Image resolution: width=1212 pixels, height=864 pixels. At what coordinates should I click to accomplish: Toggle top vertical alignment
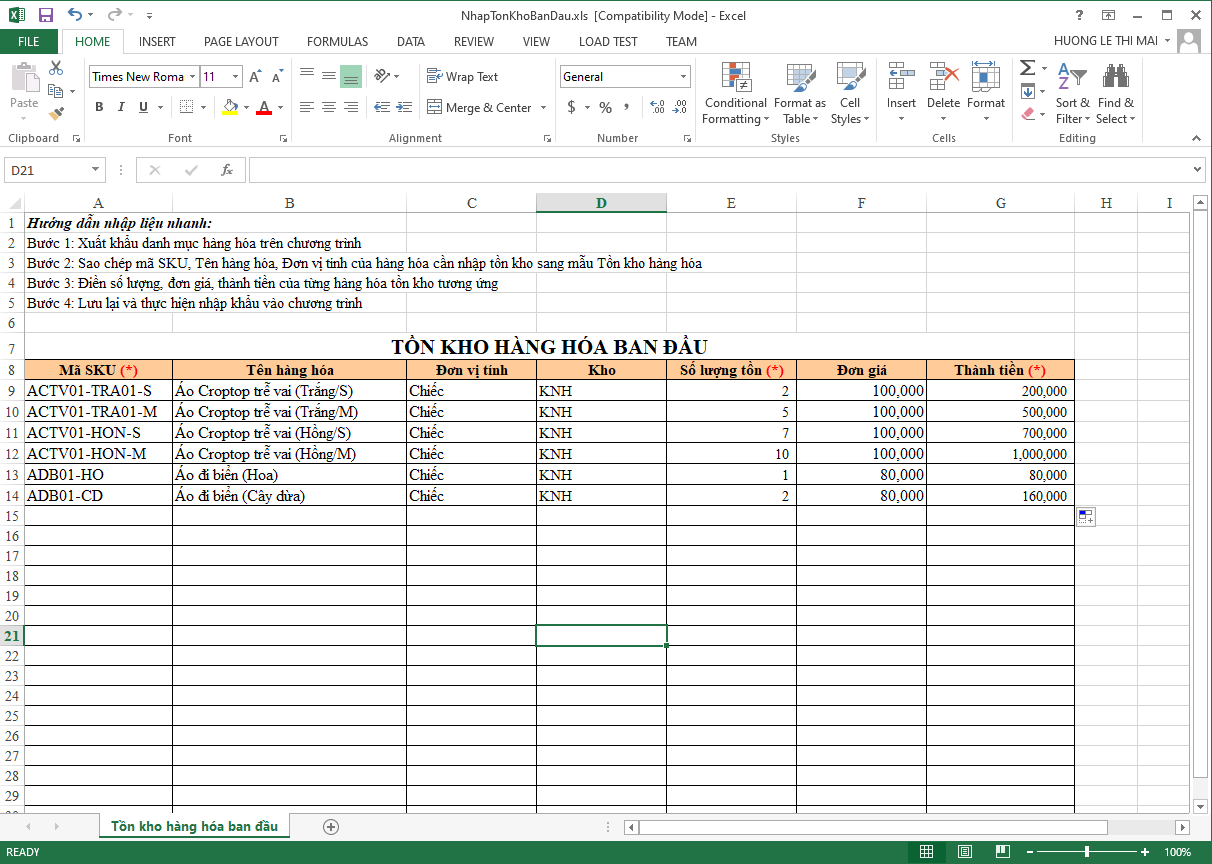(x=307, y=76)
